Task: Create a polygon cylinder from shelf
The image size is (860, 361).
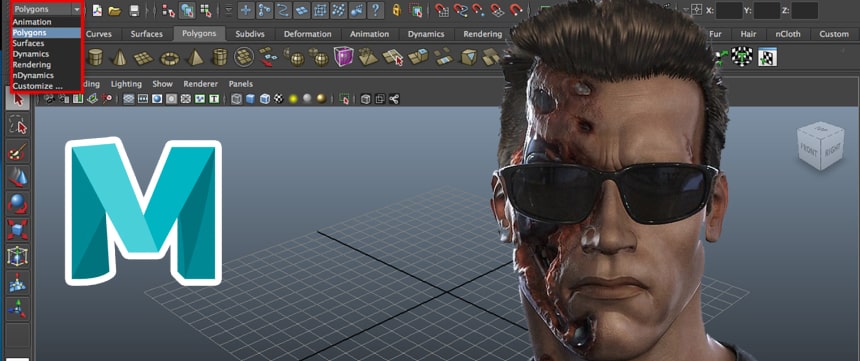Action: point(95,57)
